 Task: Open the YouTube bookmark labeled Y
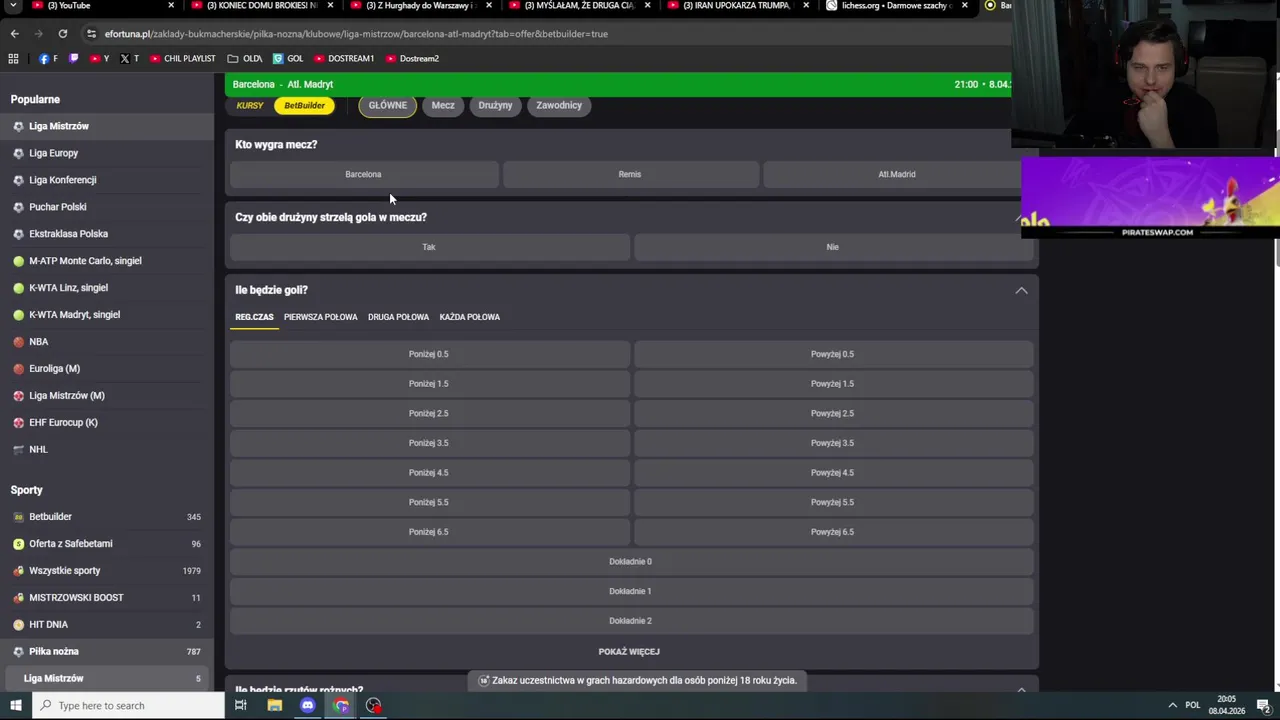click(x=99, y=58)
